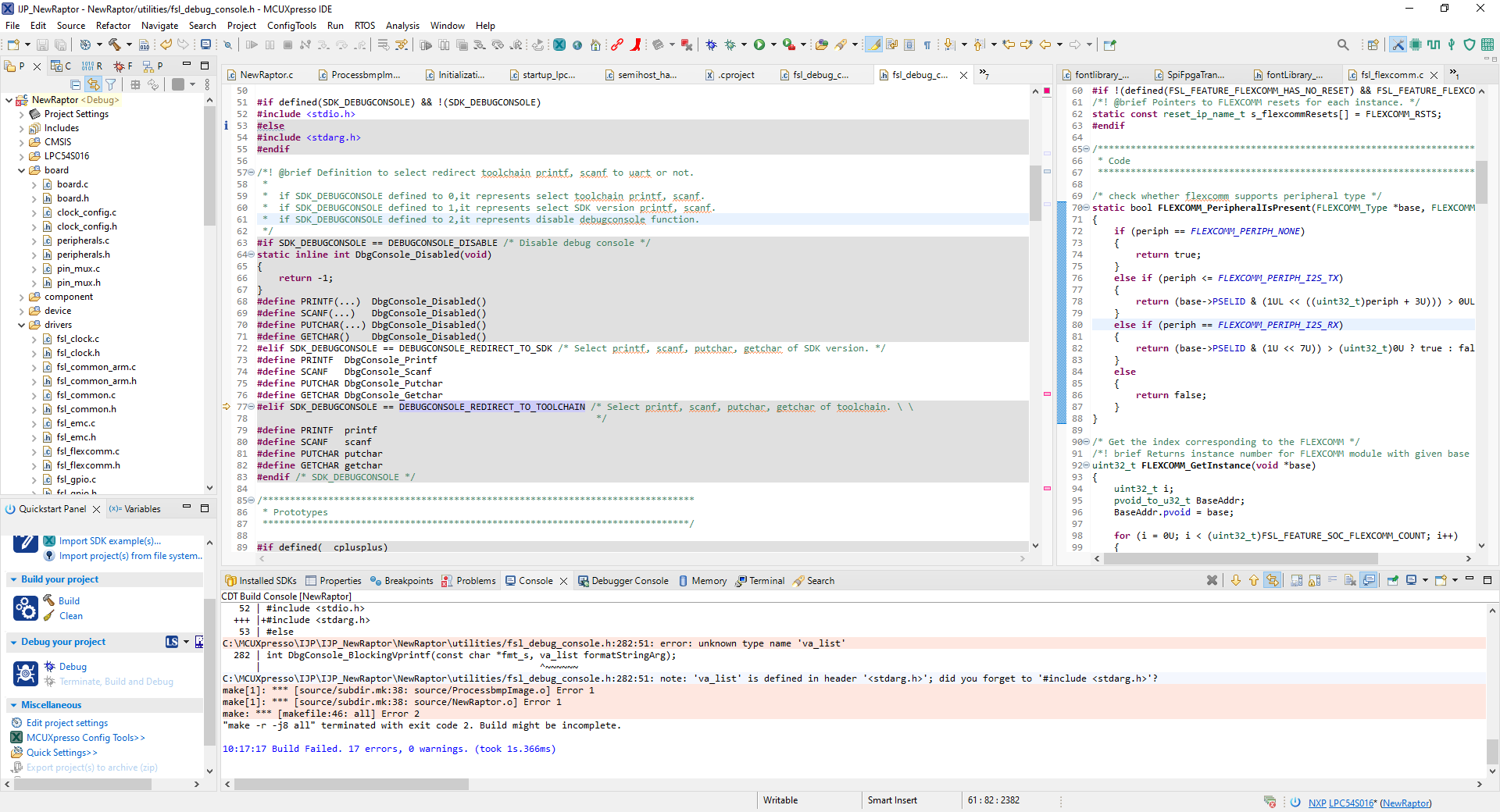Collapse the drivers folder in the project tree
1500x812 pixels.
coord(22,325)
